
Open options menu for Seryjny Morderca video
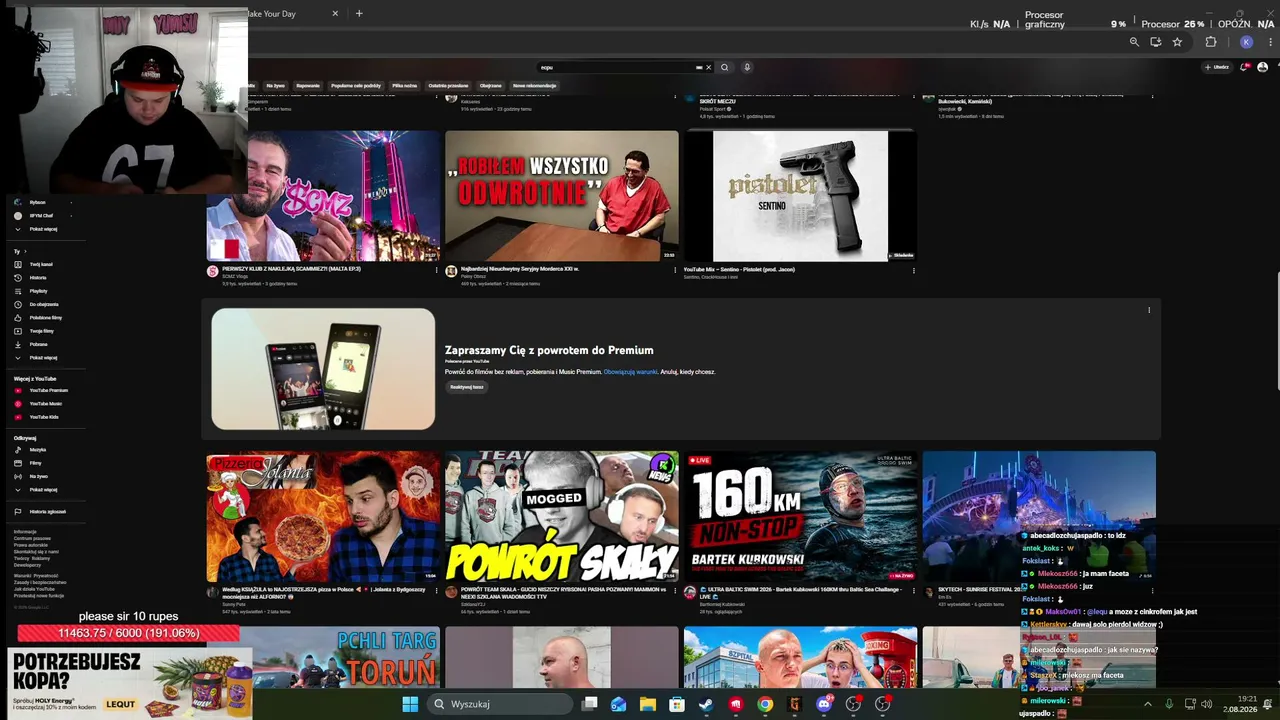coord(675,270)
